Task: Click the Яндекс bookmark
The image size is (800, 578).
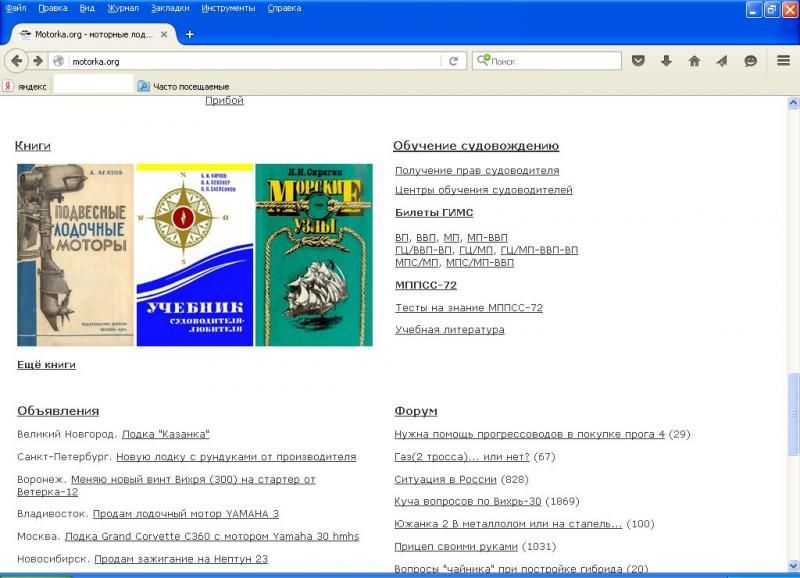Action: click(x=25, y=86)
